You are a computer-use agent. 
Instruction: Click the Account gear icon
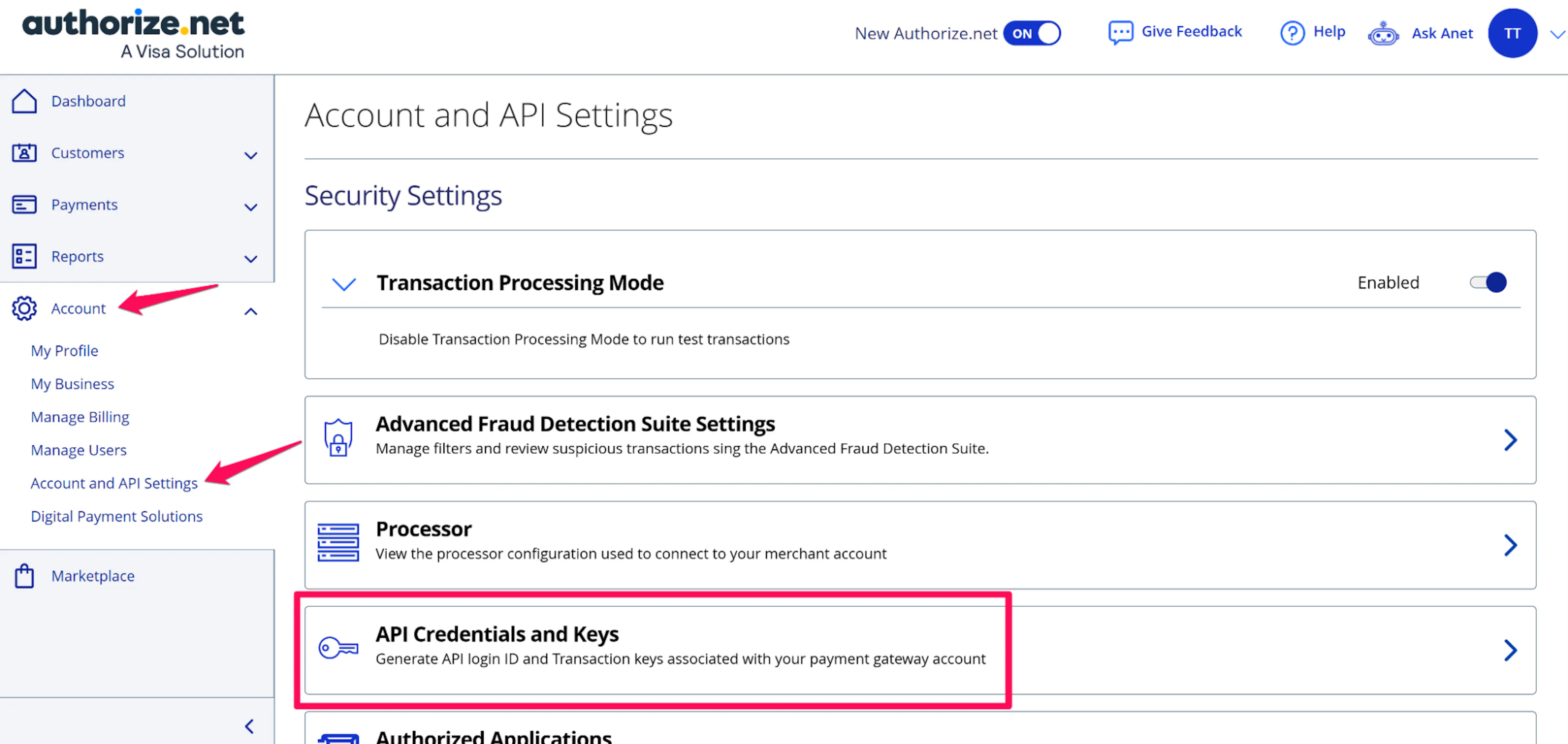[24, 309]
